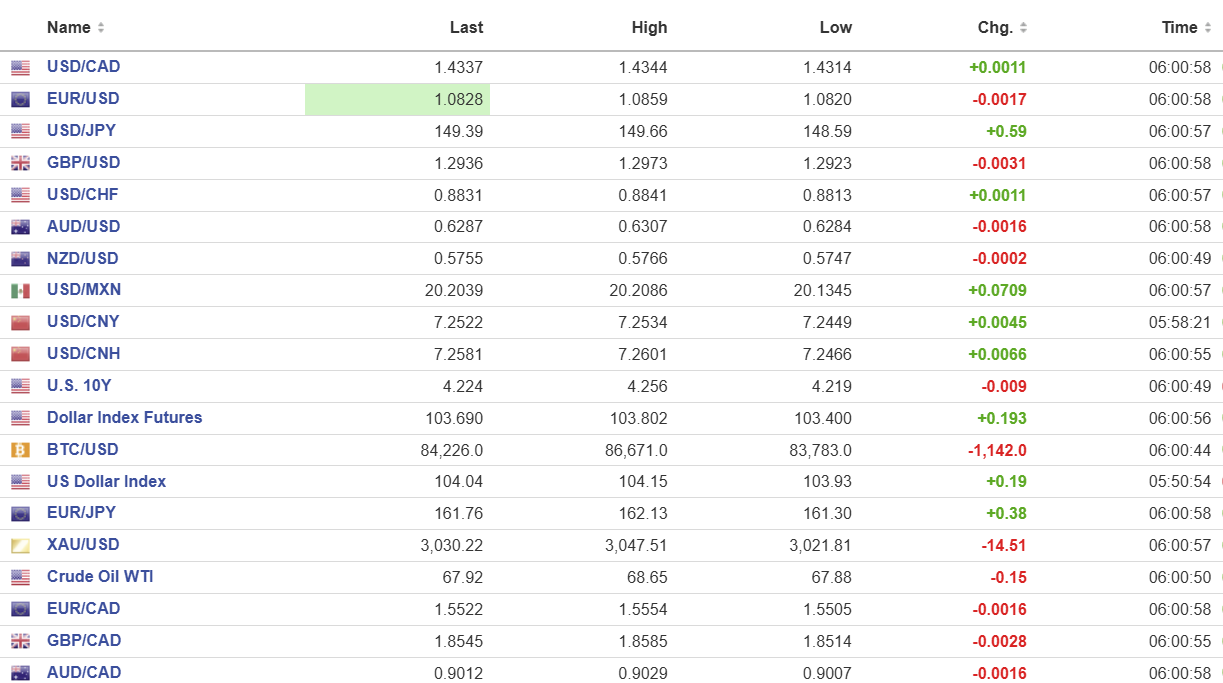Sort by the Time column arrows
1223x683 pixels.
point(1207,28)
